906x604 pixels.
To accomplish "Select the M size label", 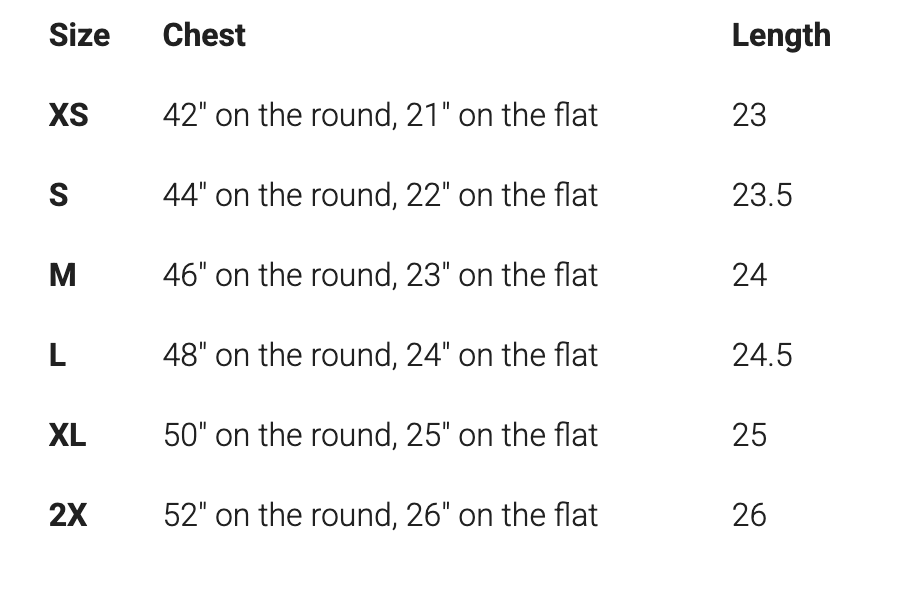I will coord(62,275).
